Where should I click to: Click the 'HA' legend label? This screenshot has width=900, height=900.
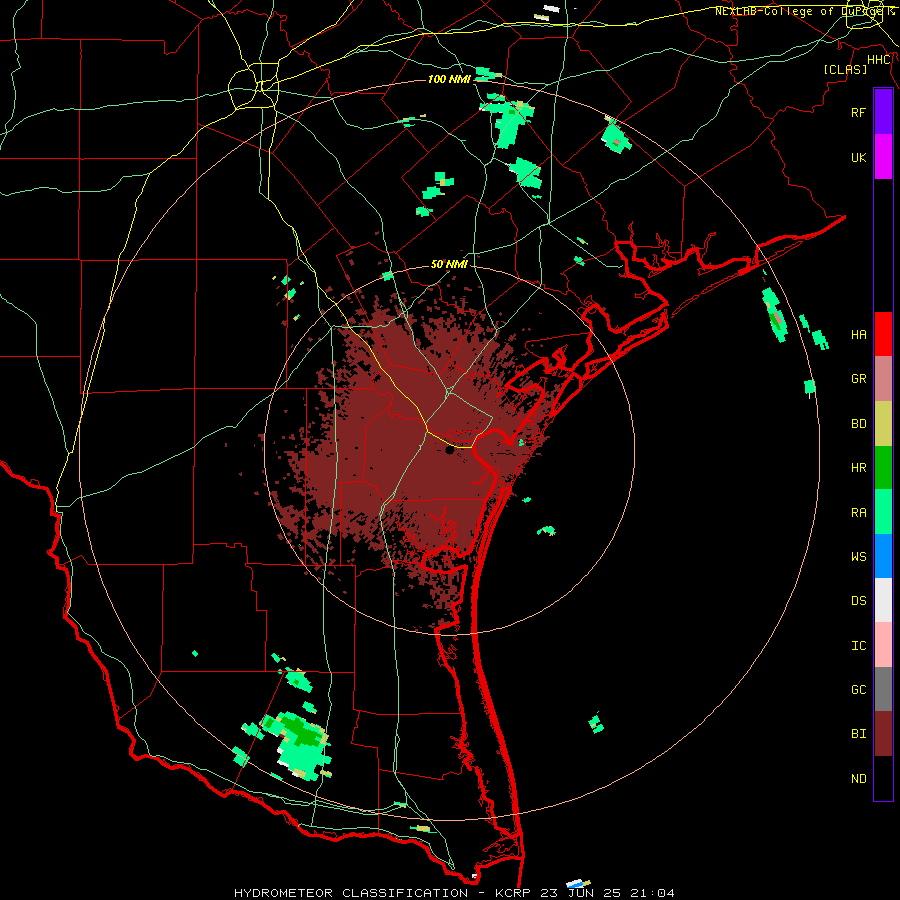[x=859, y=334]
